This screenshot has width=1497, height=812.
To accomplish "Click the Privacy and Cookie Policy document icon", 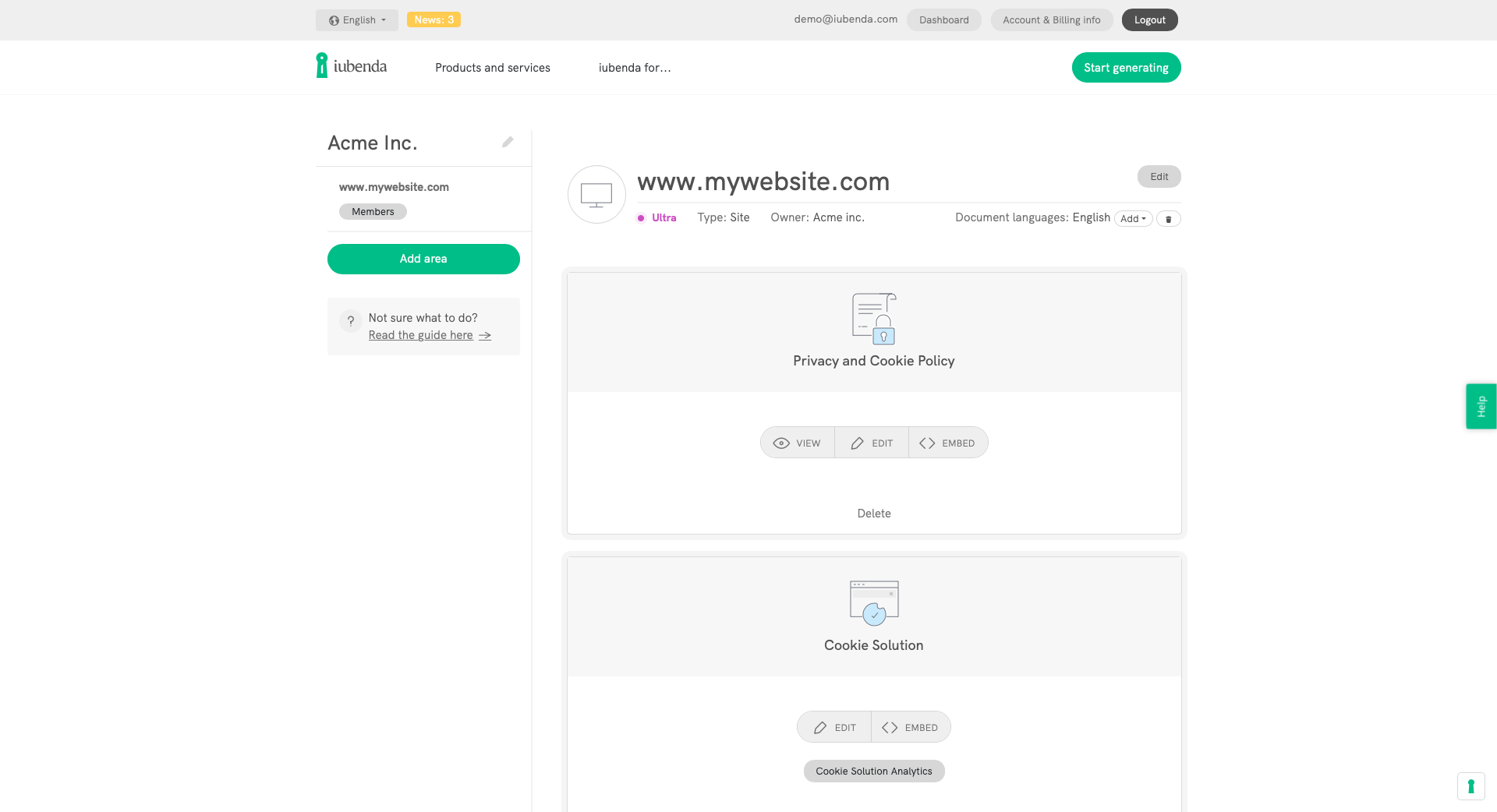I will [x=874, y=319].
